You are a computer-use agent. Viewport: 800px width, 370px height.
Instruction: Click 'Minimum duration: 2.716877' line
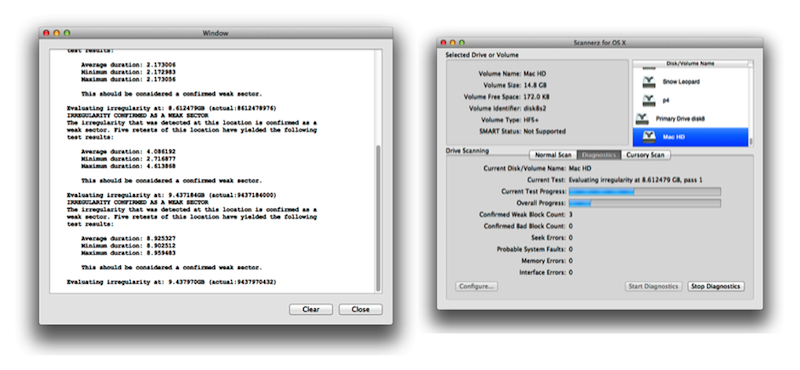tap(128, 159)
